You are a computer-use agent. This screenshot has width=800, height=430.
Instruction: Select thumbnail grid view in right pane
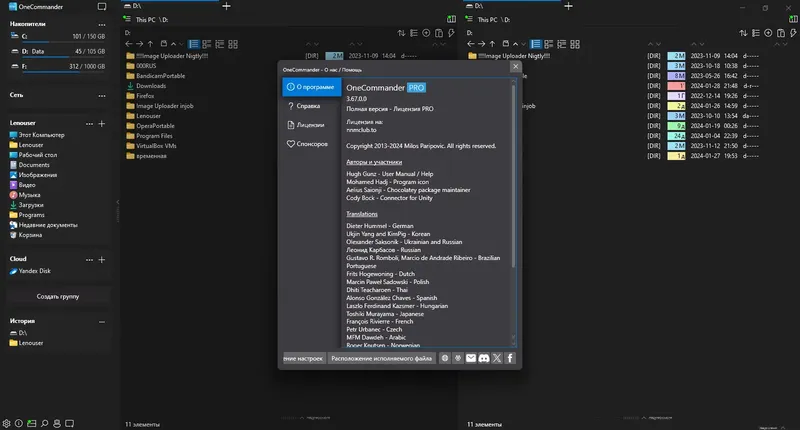575,44
